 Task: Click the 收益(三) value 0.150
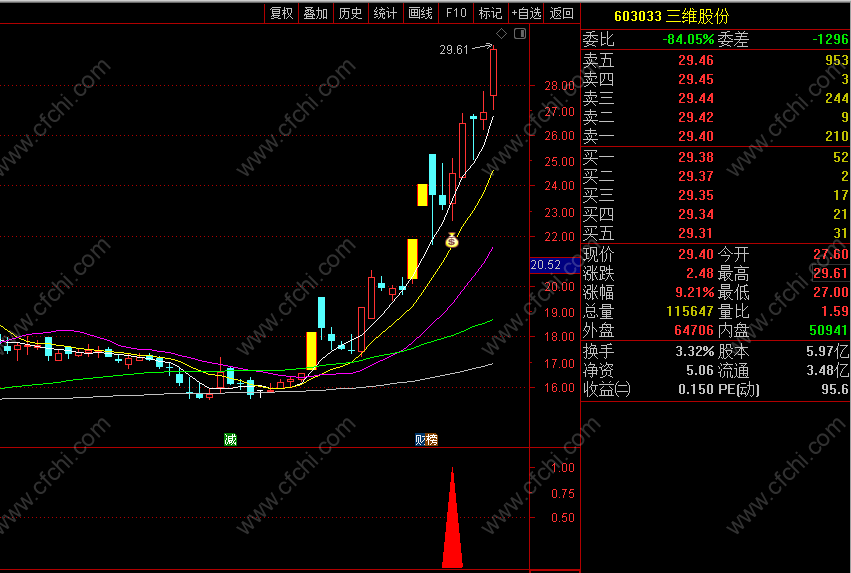696,390
